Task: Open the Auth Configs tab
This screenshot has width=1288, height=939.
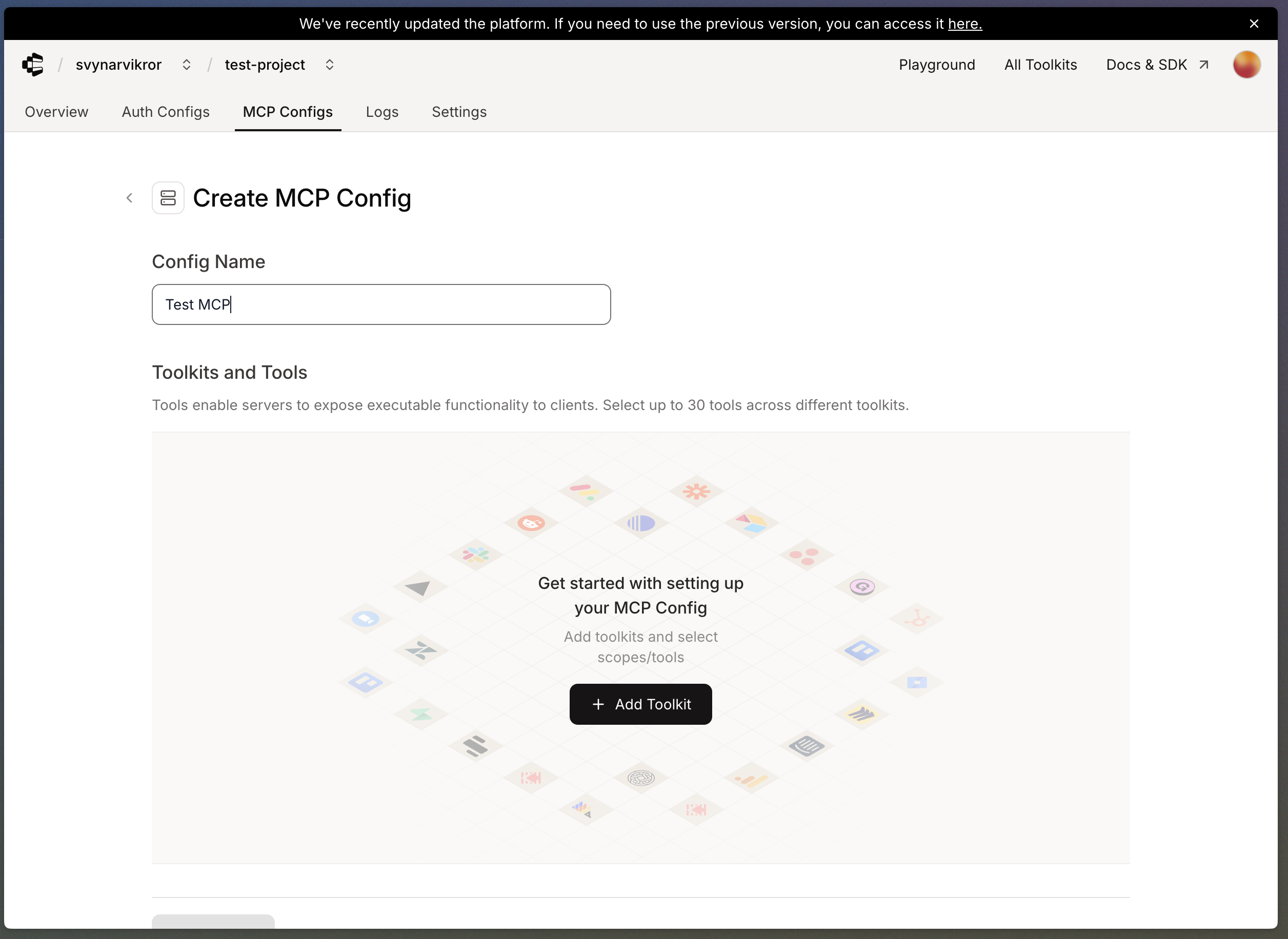Action: coord(166,112)
